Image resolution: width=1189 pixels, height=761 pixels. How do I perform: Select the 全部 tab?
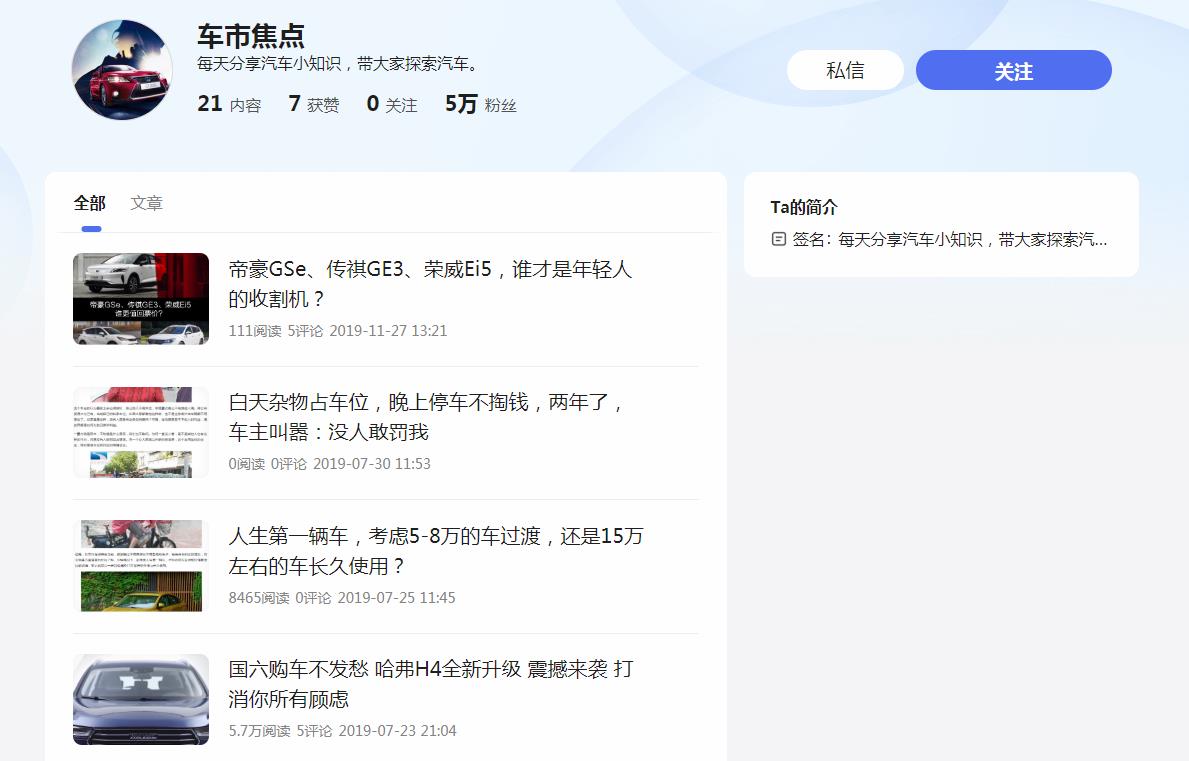[89, 203]
